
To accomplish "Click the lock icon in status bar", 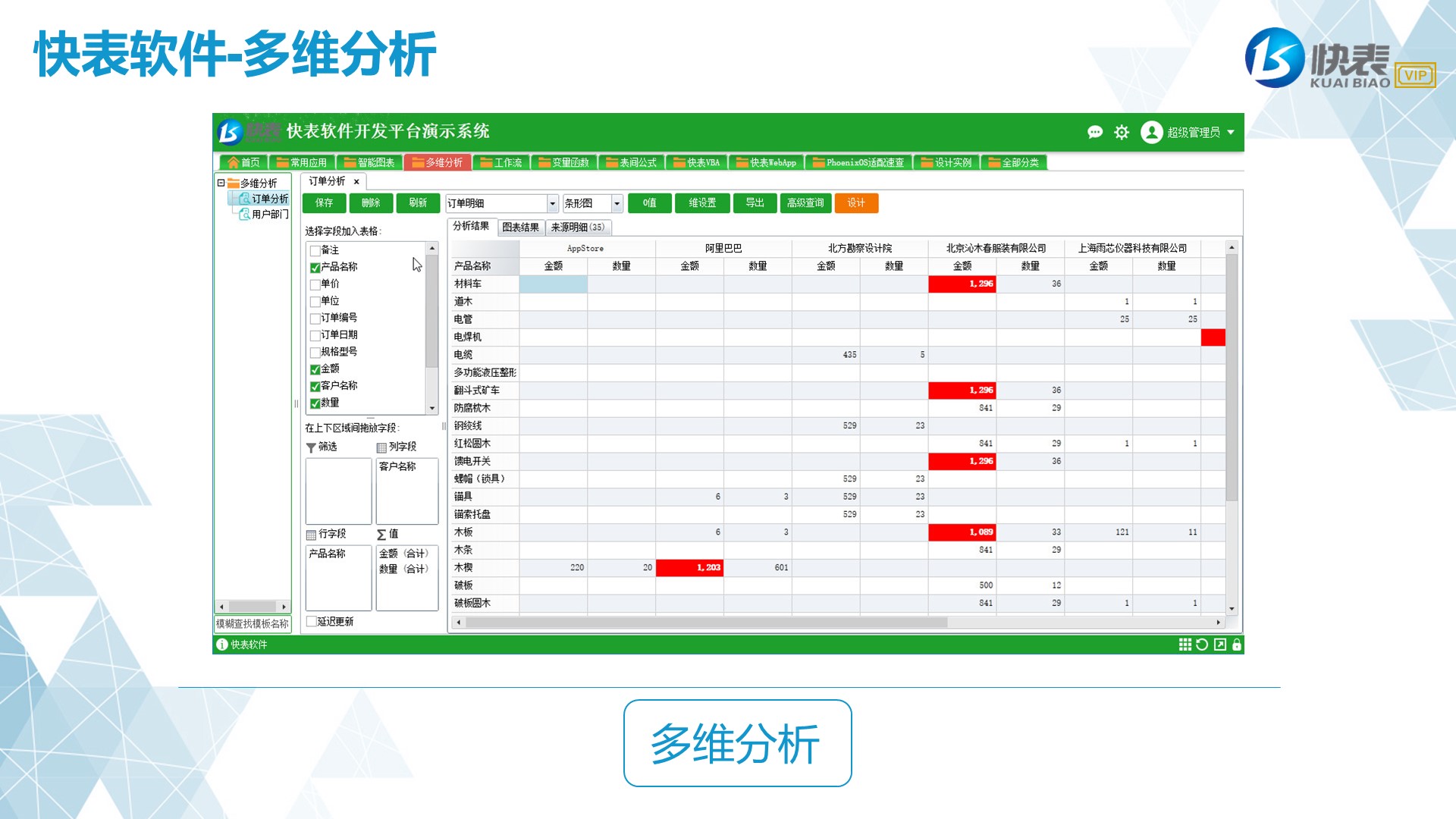I will 1237,645.
